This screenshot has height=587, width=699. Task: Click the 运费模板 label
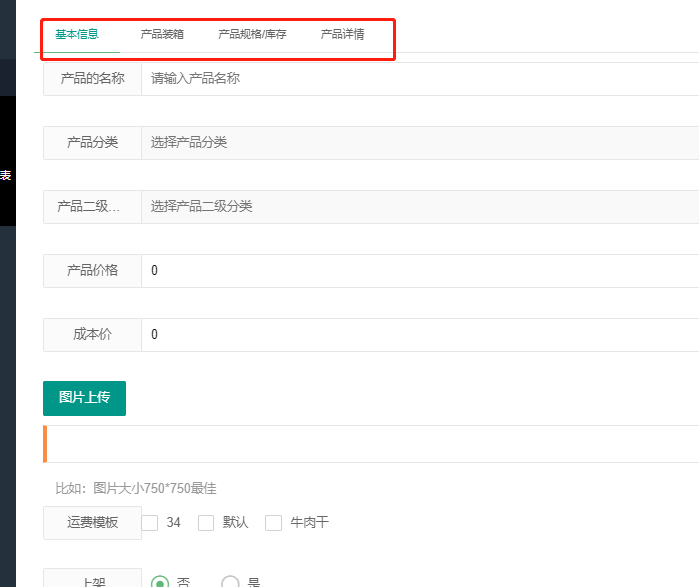pos(92,522)
